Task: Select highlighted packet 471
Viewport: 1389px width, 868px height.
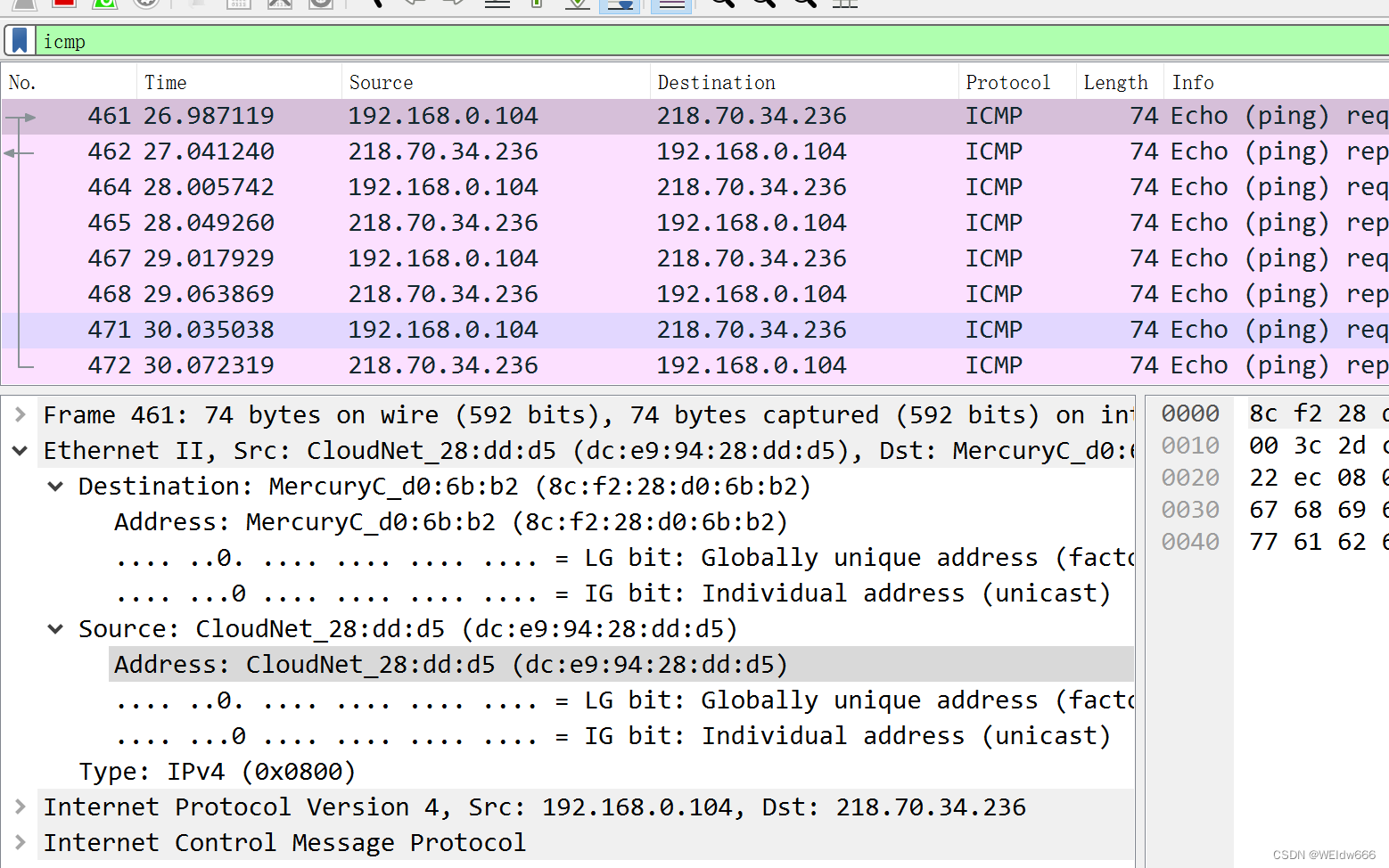Action: 694,331
